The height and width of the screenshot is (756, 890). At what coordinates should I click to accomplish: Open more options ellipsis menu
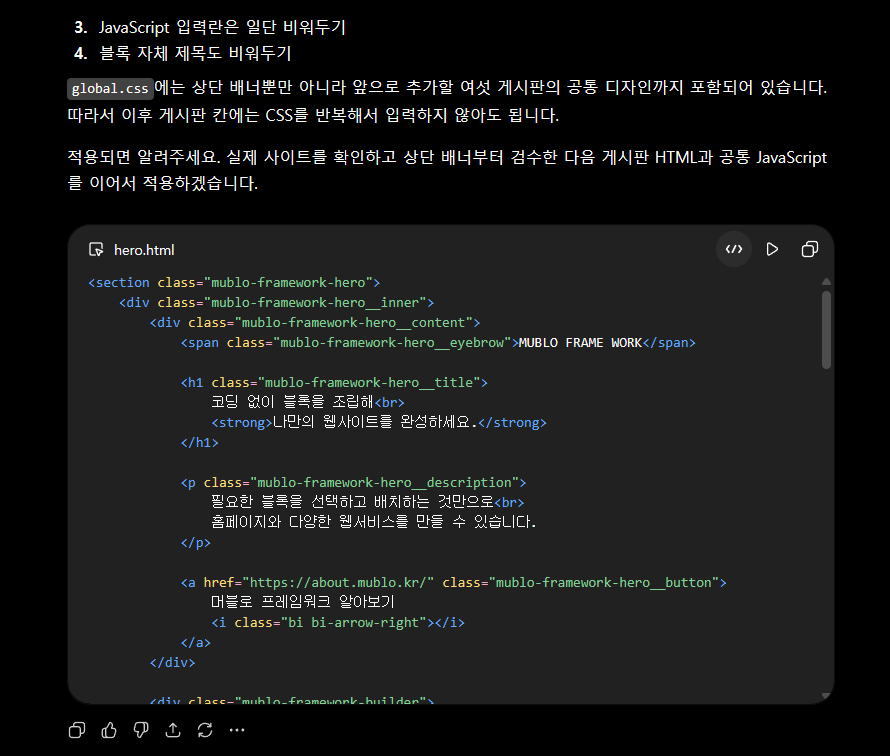coord(237,730)
